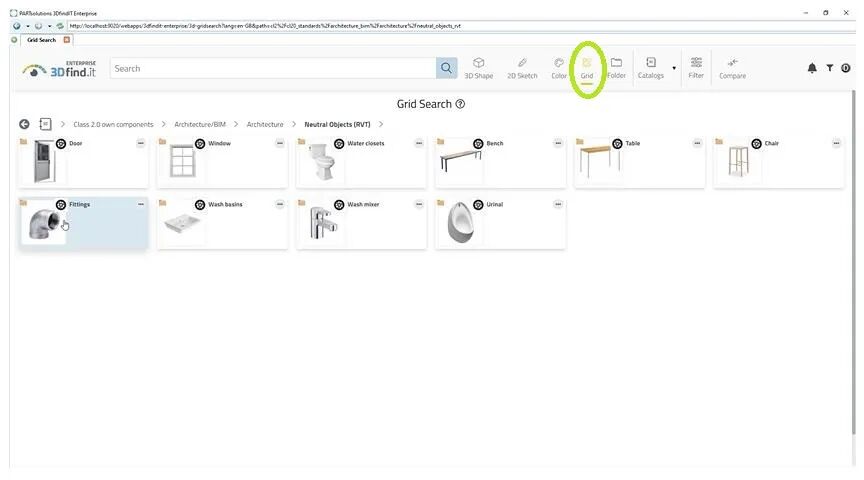Click the info icon at top right
Screen dimensions: 864x480
[x=846, y=68]
